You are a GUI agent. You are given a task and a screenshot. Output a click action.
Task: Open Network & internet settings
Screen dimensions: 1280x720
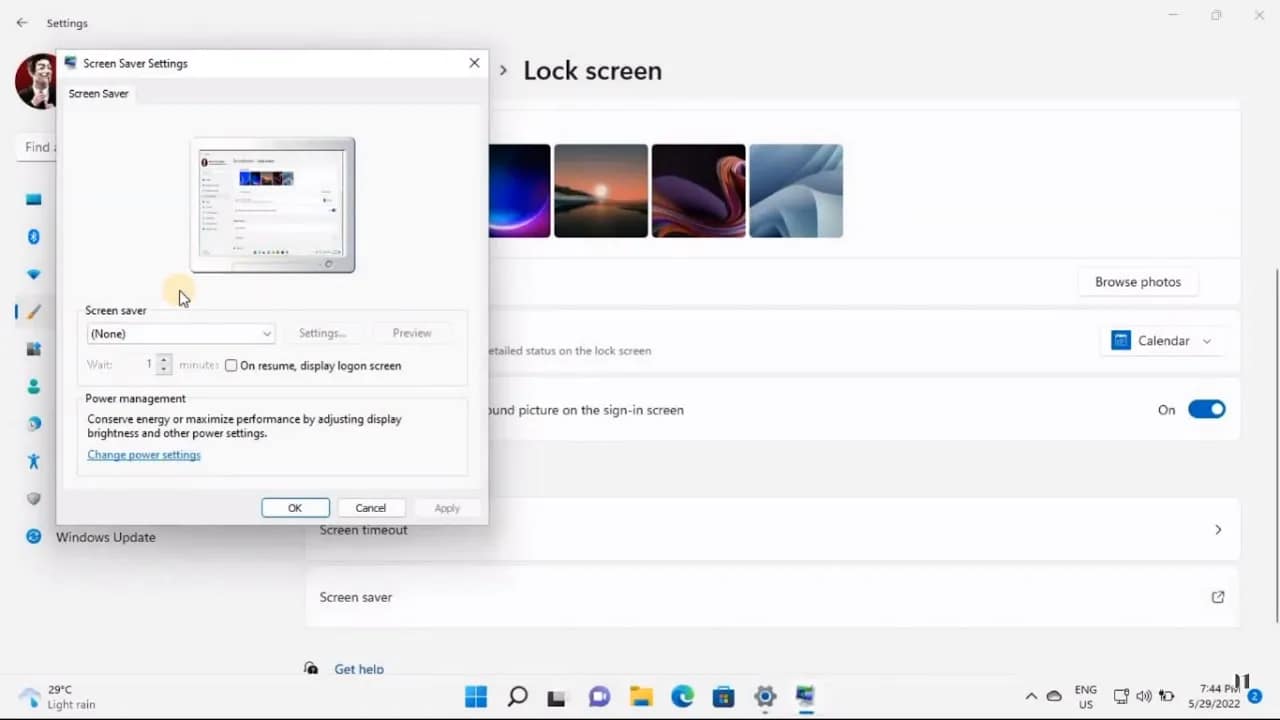tap(33, 274)
